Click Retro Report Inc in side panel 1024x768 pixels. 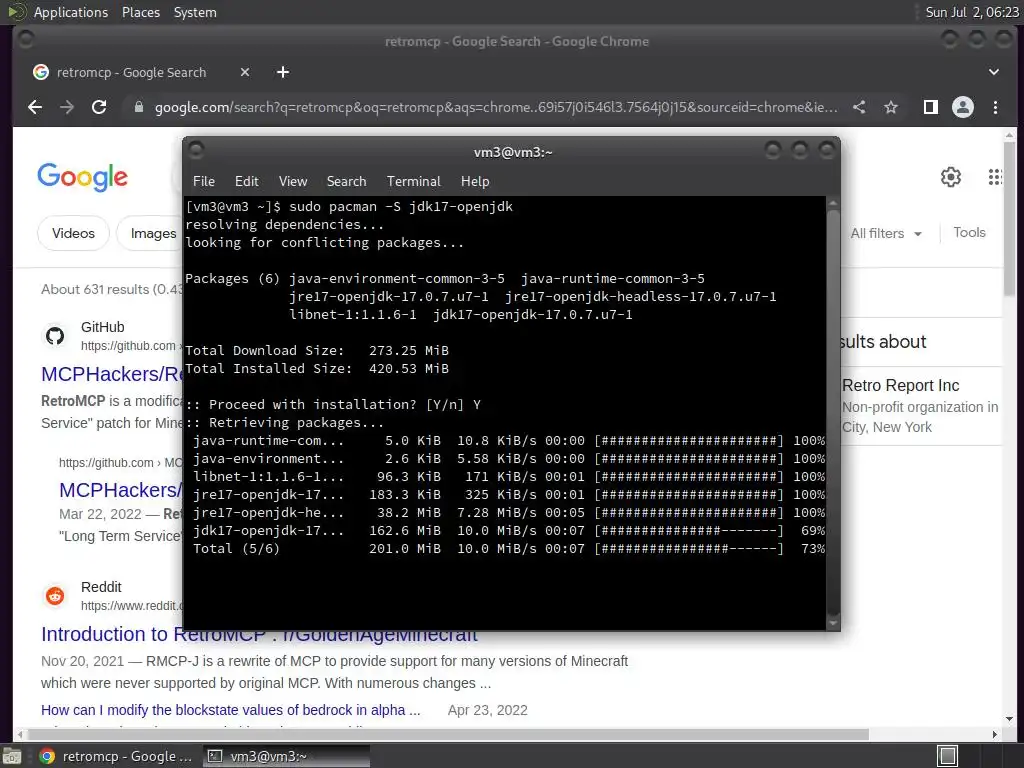coord(901,385)
